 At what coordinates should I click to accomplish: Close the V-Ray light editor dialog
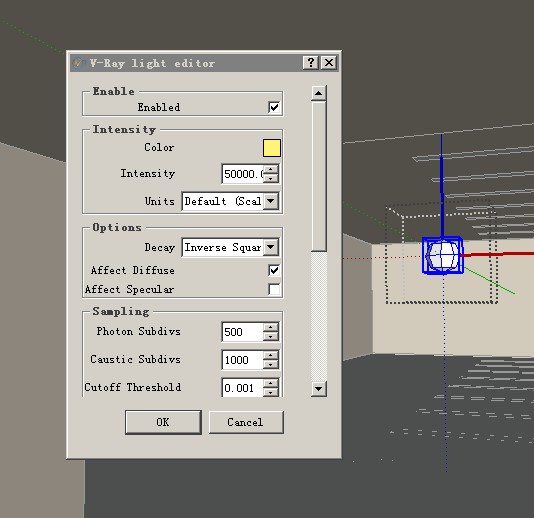(x=329, y=63)
